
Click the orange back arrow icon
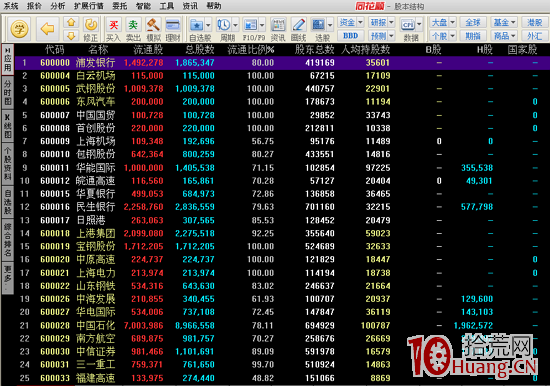tap(47, 28)
